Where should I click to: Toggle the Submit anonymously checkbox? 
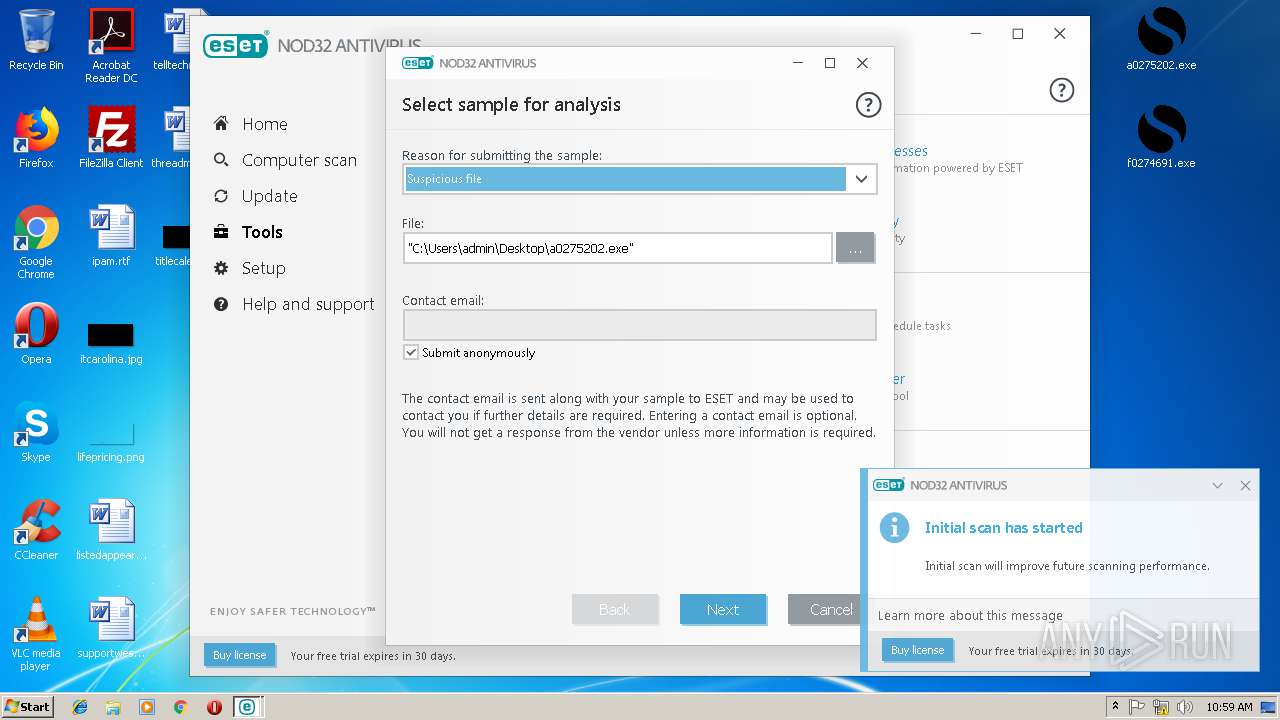pos(411,353)
